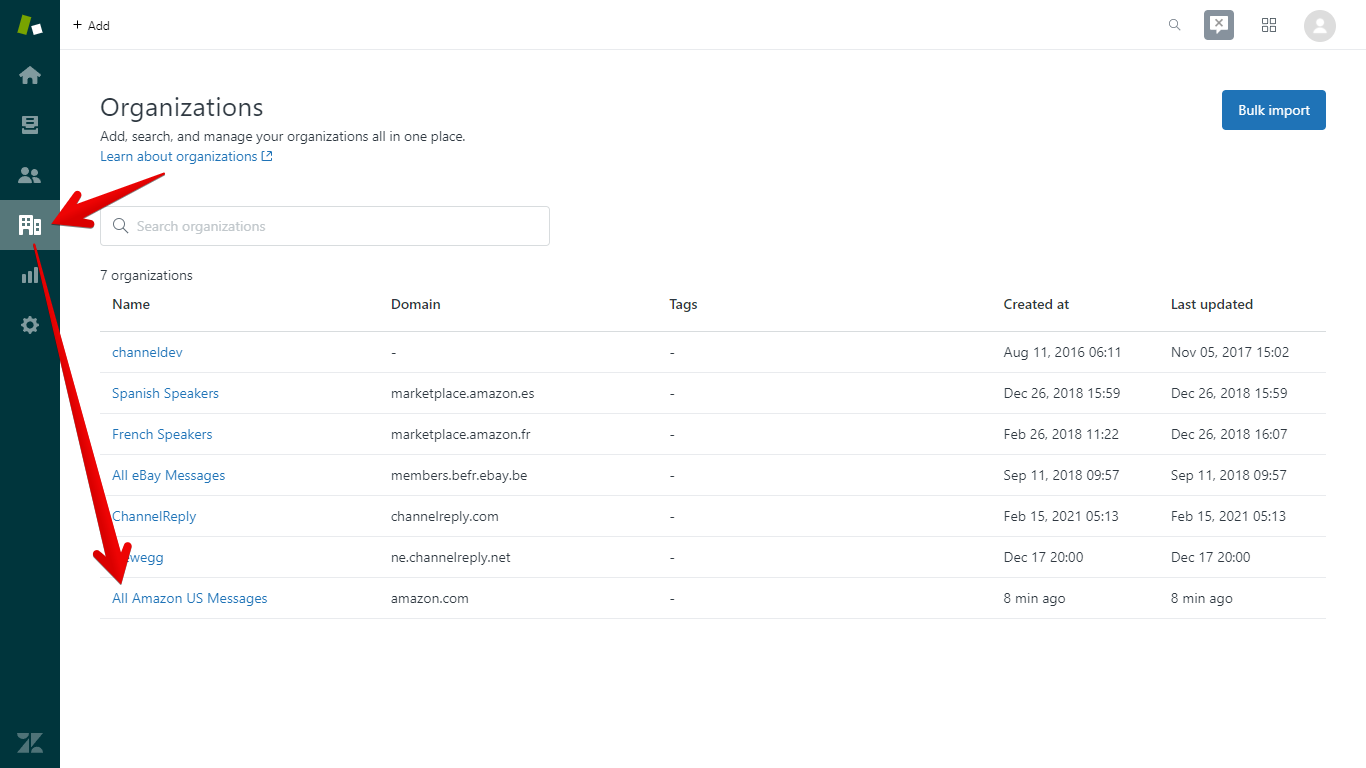
Task: Click the Name column header
Action: [131, 304]
